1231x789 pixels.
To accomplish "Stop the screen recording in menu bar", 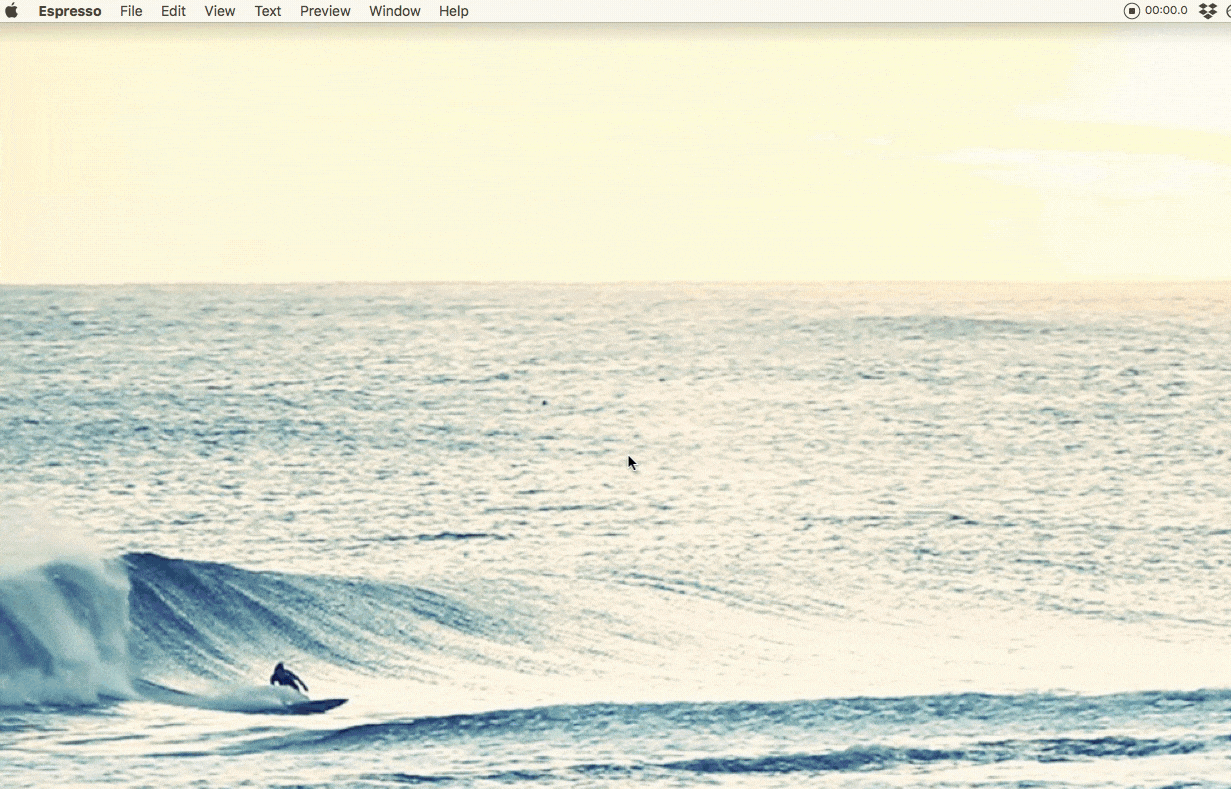I will point(1132,11).
